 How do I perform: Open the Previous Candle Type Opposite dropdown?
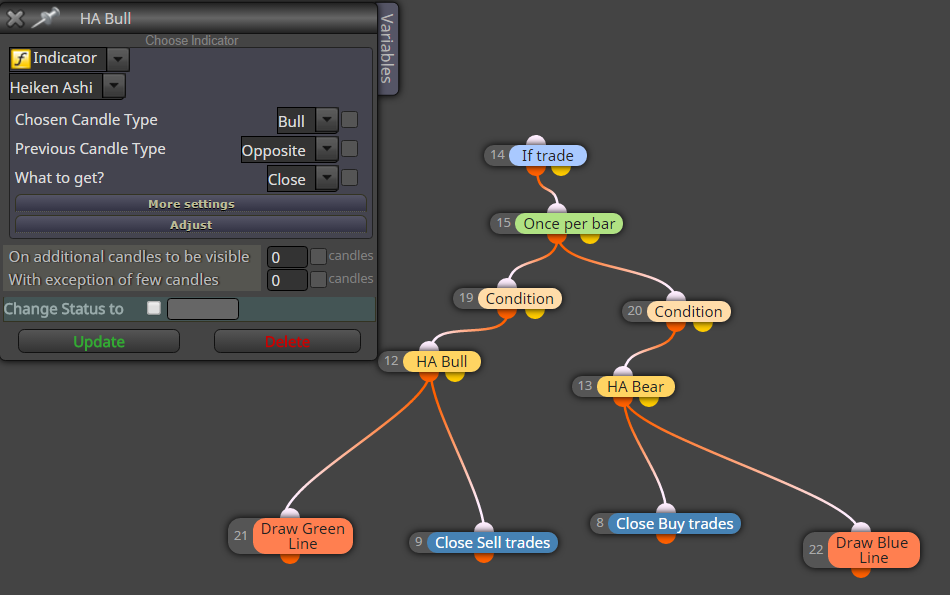(x=327, y=148)
